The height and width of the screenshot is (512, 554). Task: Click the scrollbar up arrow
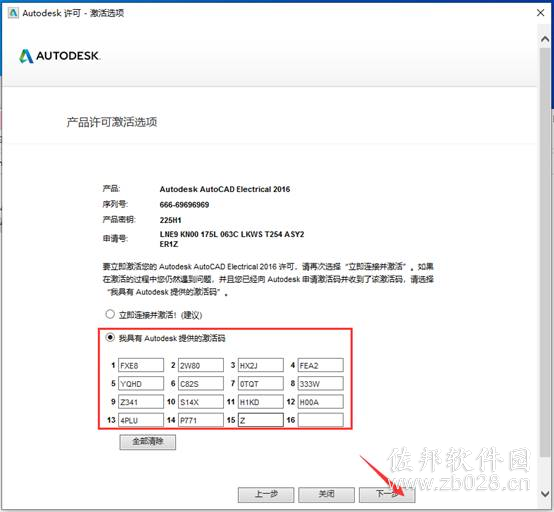coord(545,39)
